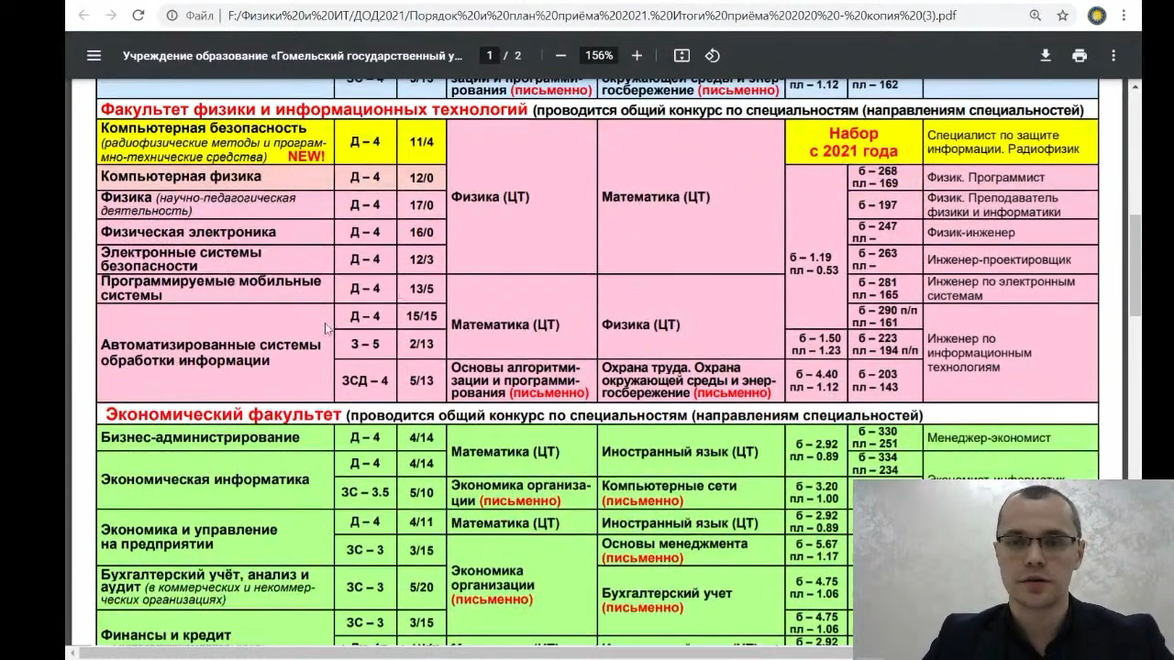
Task: Click the vertical scrollbar thumb
Action: [1135, 264]
